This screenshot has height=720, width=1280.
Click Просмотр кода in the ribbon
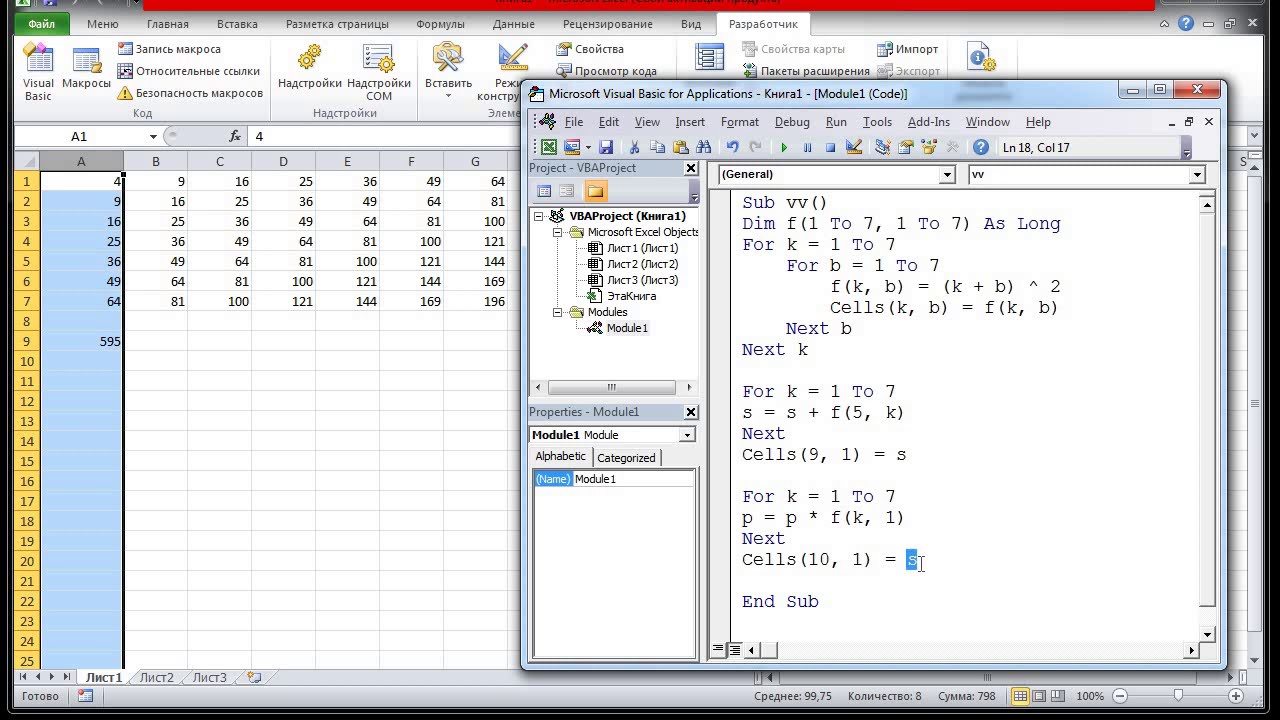pyautogui.click(x=606, y=71)
